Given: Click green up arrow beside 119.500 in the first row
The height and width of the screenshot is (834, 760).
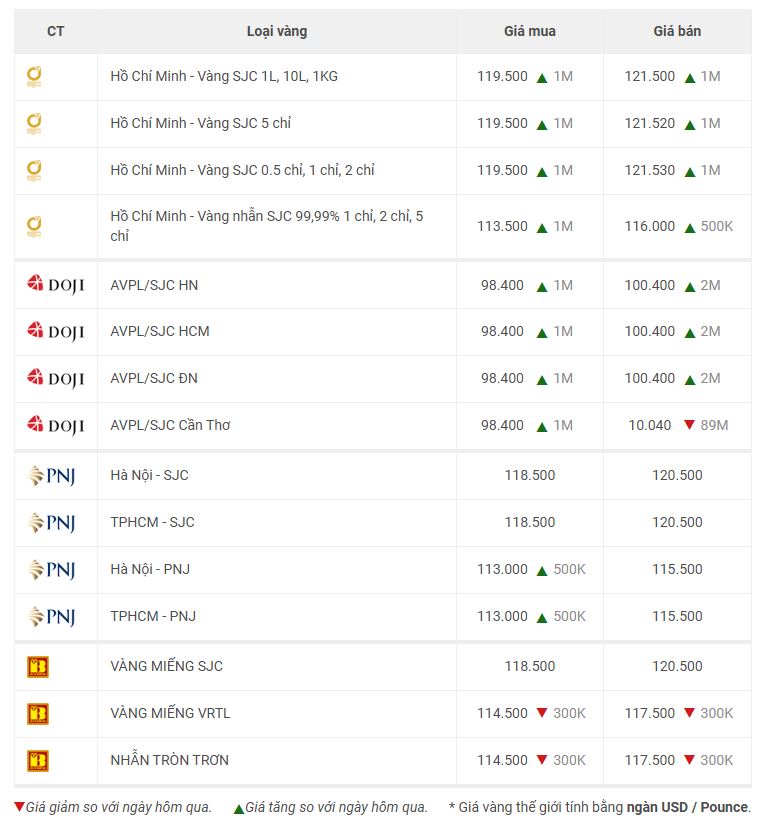Looking at the screenshot, I should [x=542, y=78].
